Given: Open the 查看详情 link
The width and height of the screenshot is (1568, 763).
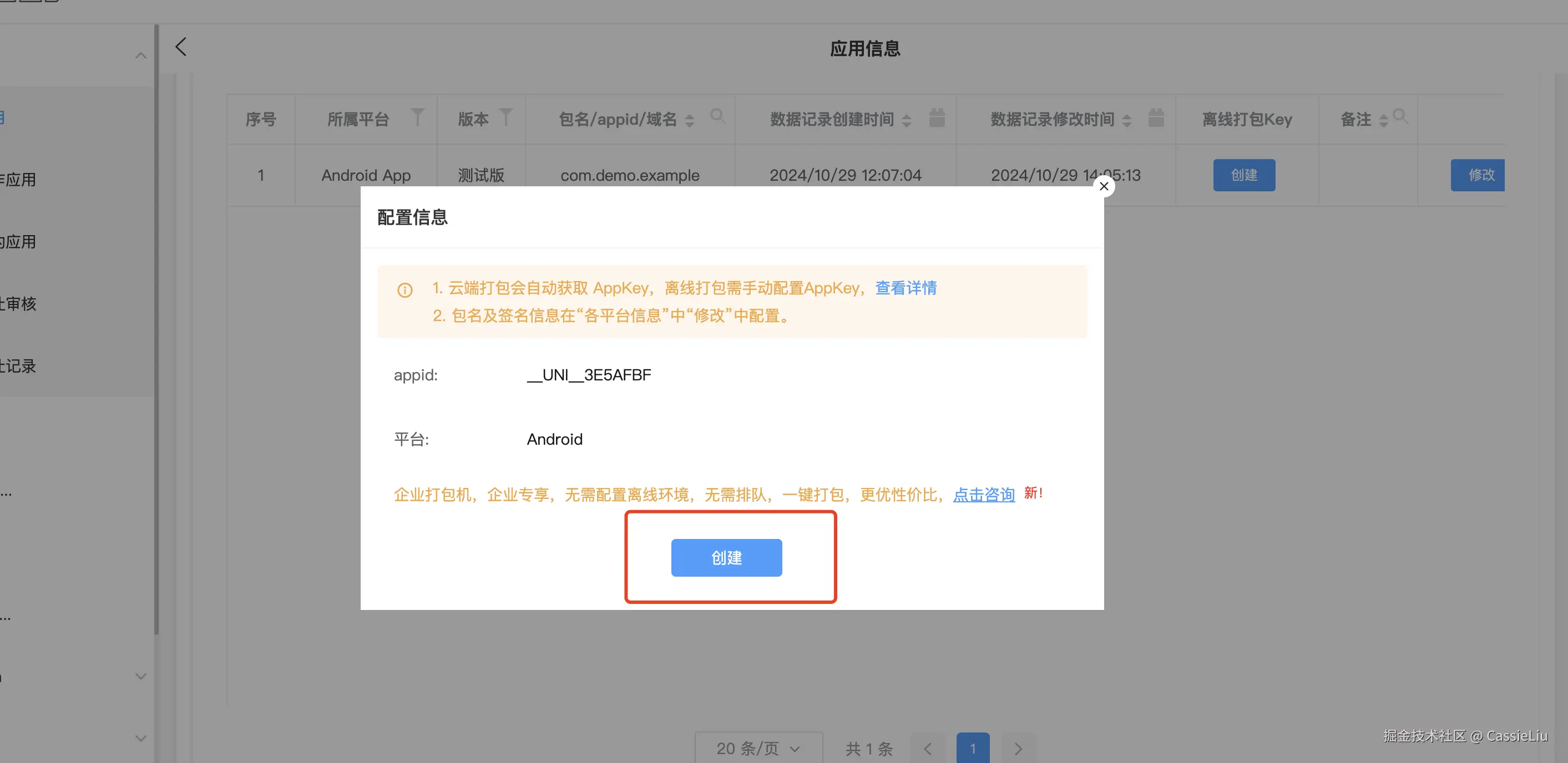Looking at the screenshot, I should click(x=906, y=288).
